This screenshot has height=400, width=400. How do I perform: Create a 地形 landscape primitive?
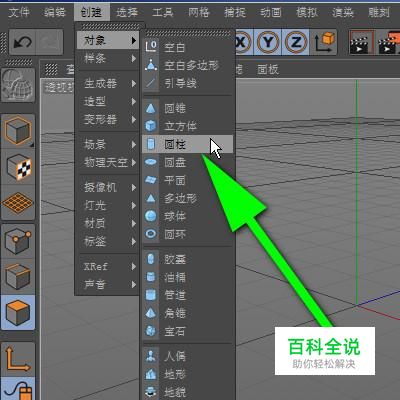click(x=187, y=374)
